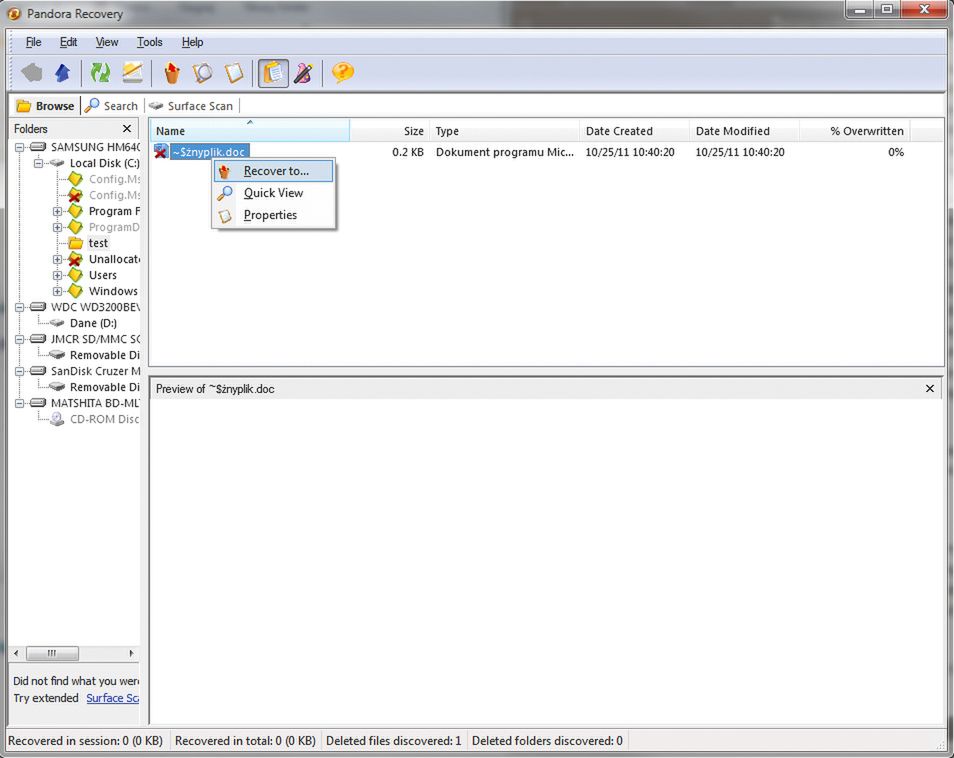This screenshot has height=758, width=954.
Task: Open the View menu
Action: [x=106, y=42]
